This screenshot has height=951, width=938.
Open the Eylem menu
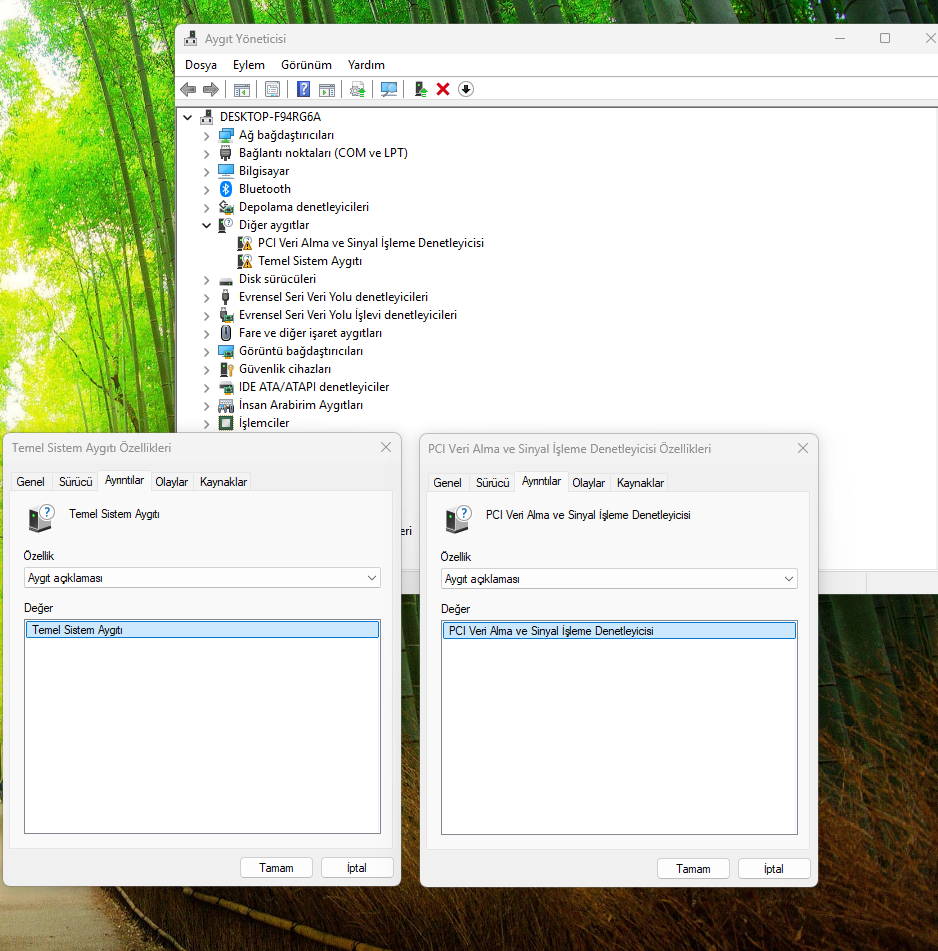click(x=249, y=65)
